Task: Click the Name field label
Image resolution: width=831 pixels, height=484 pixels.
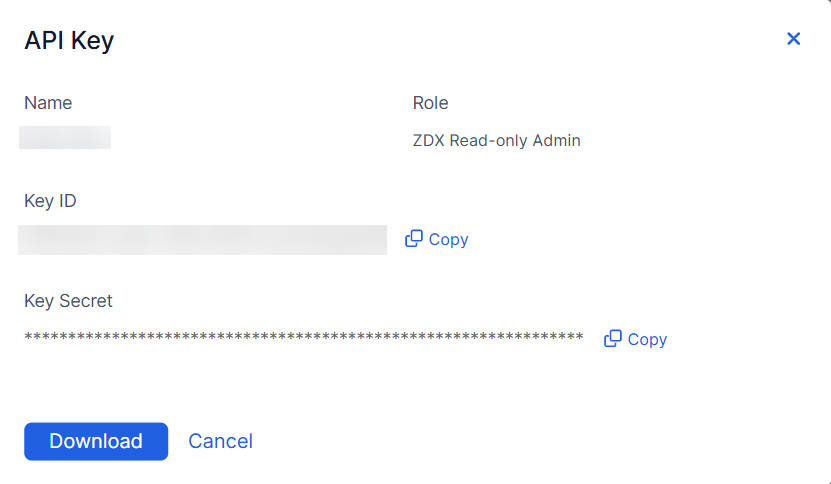Action: (x=48, y=103)
